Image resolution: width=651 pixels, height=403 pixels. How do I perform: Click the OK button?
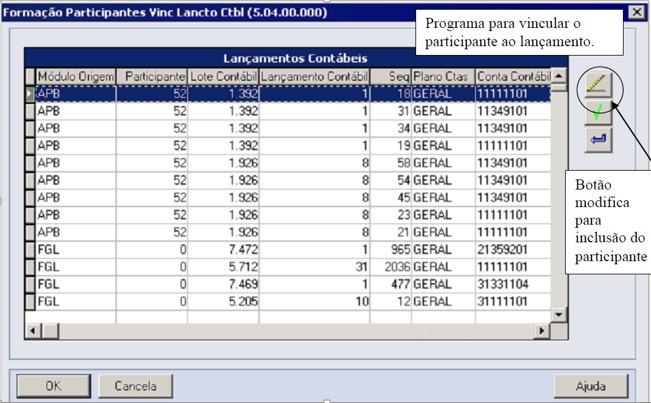click(x=54, y=386)
